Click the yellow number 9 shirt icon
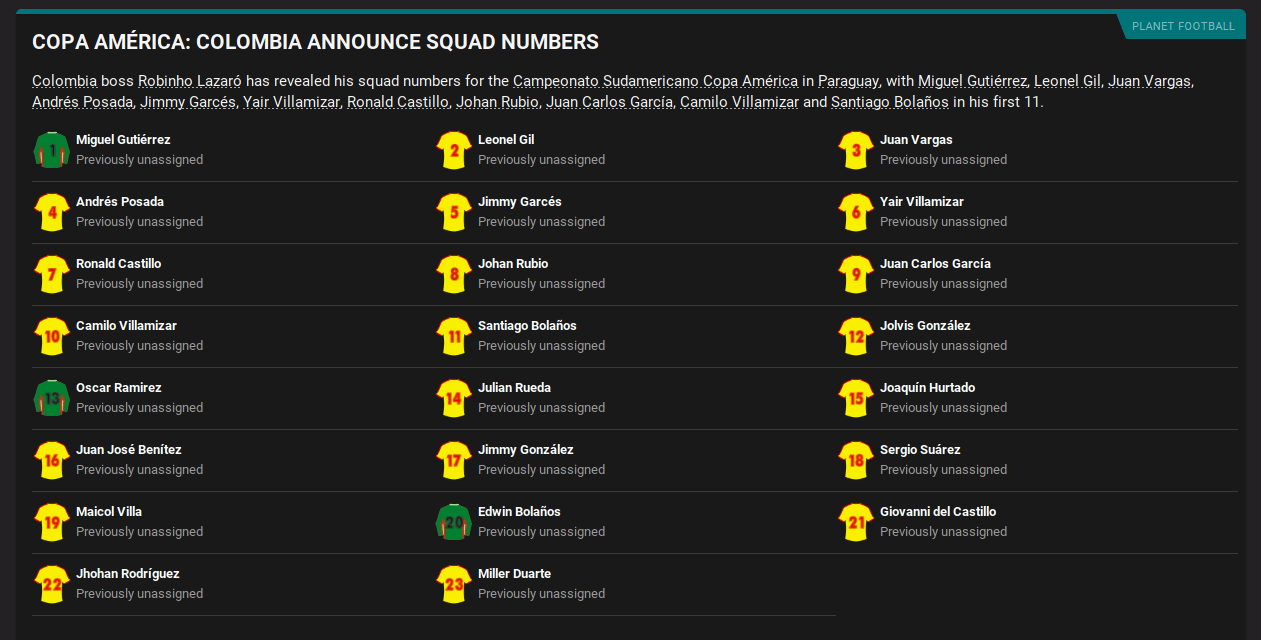The image size is (1261, 640). tap(856, 274)
